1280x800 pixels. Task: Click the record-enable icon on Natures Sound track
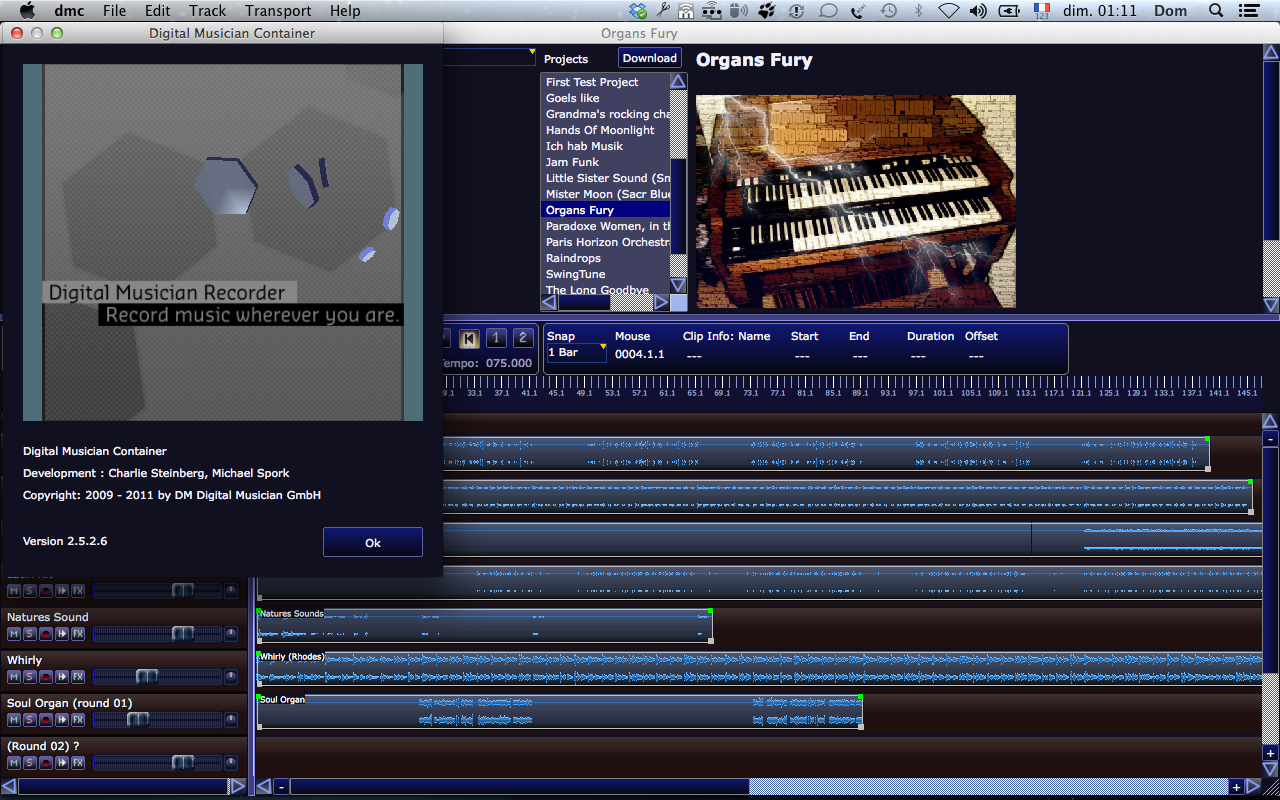tap(47, 633)
